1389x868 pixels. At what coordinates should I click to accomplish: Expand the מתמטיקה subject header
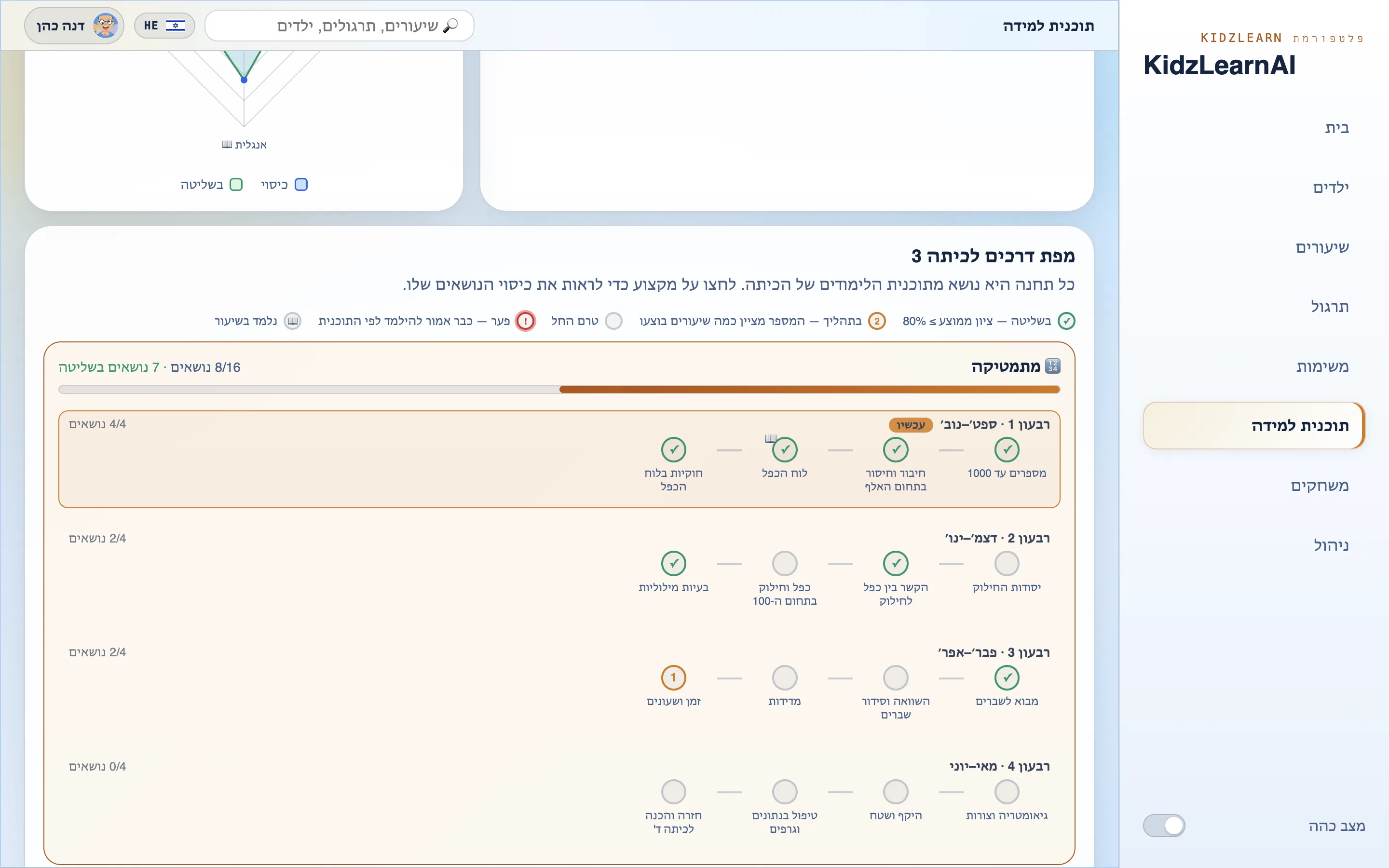[1015, 367]
